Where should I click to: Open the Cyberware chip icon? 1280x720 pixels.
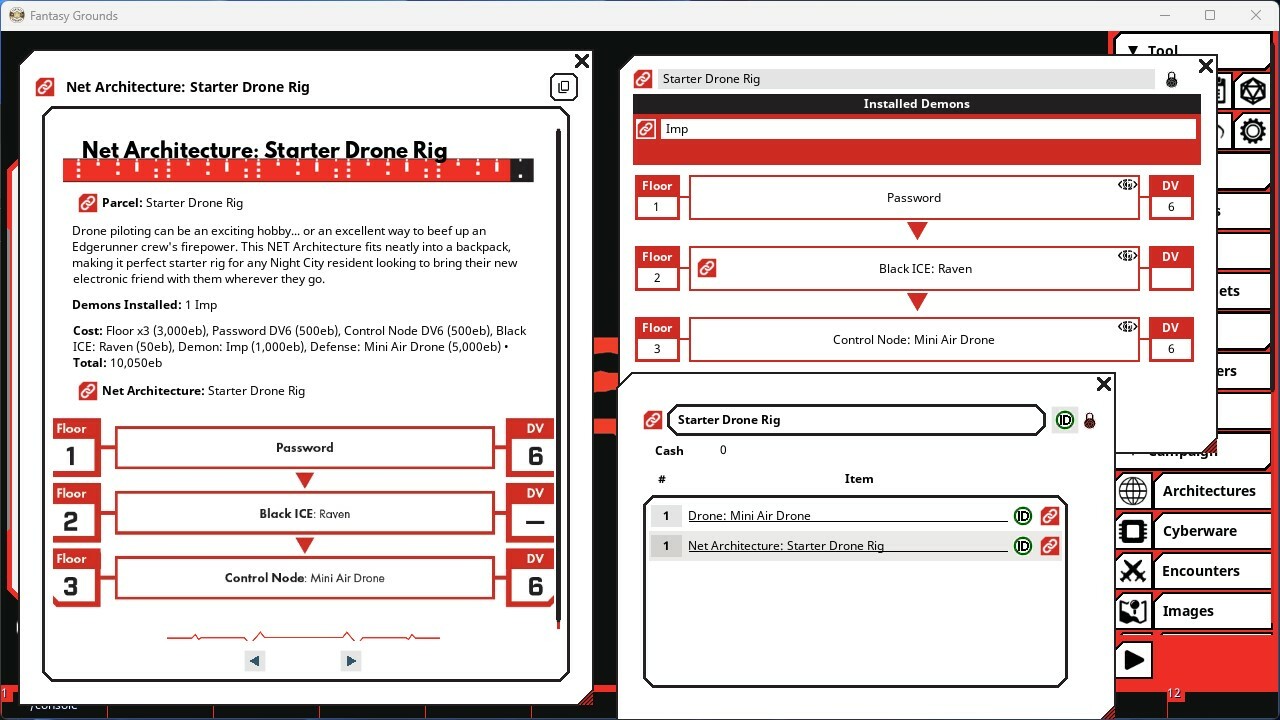click(x=1133, y=531)
